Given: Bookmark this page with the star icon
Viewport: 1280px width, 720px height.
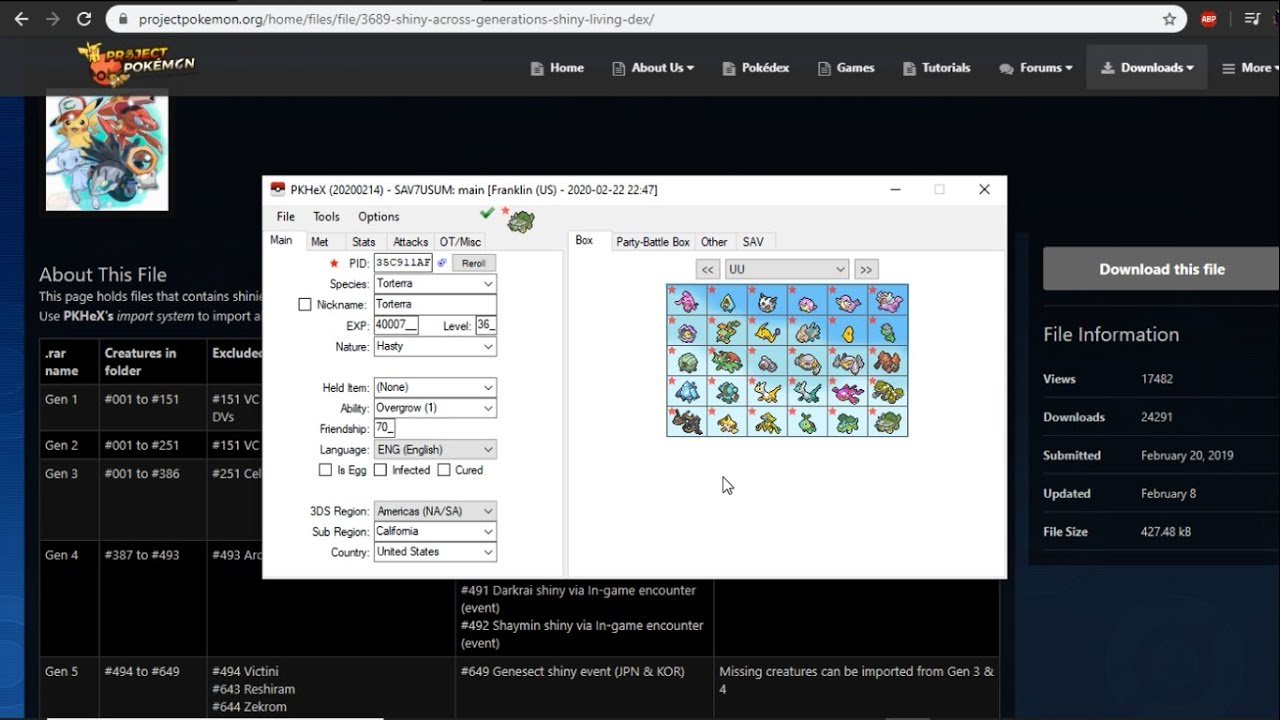Looking at the screenshot, I should pos(1169,19).
